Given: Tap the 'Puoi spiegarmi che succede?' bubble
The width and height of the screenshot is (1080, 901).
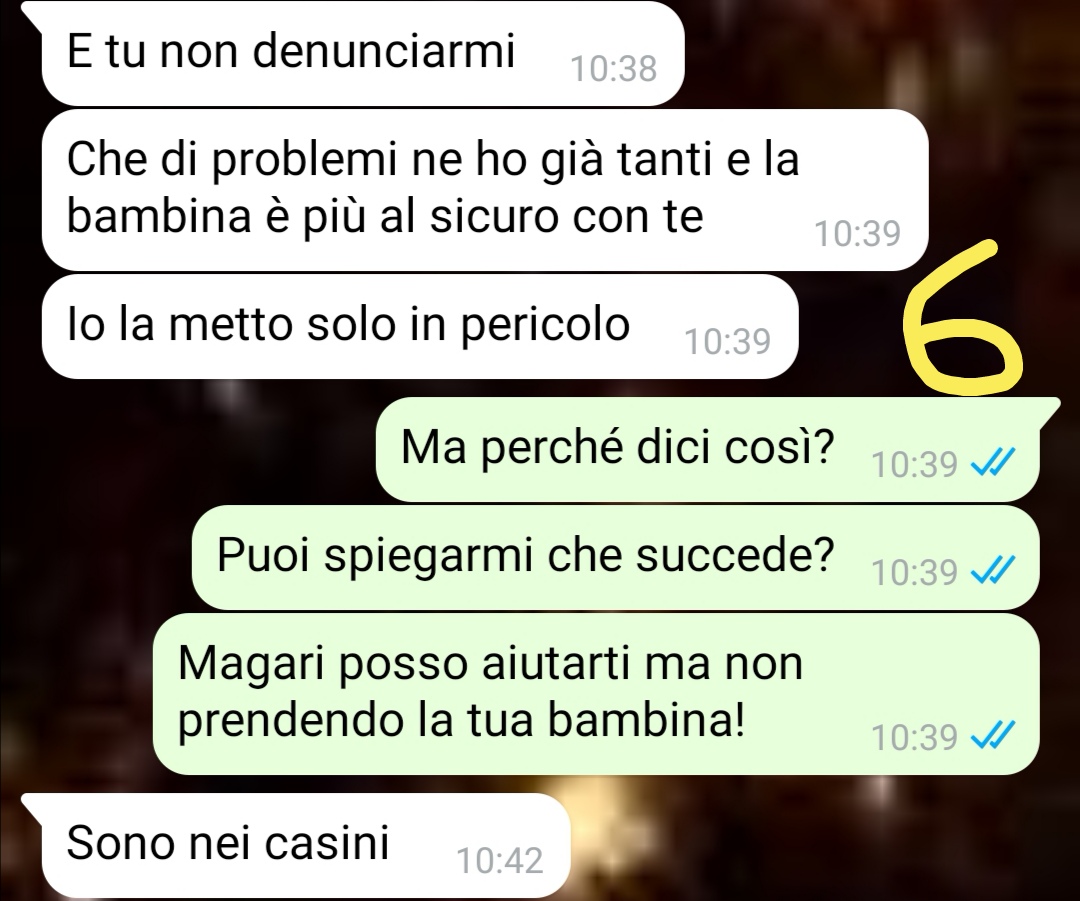Looking at the screenshot, I should pyautogui.click(x=615, y=557).
